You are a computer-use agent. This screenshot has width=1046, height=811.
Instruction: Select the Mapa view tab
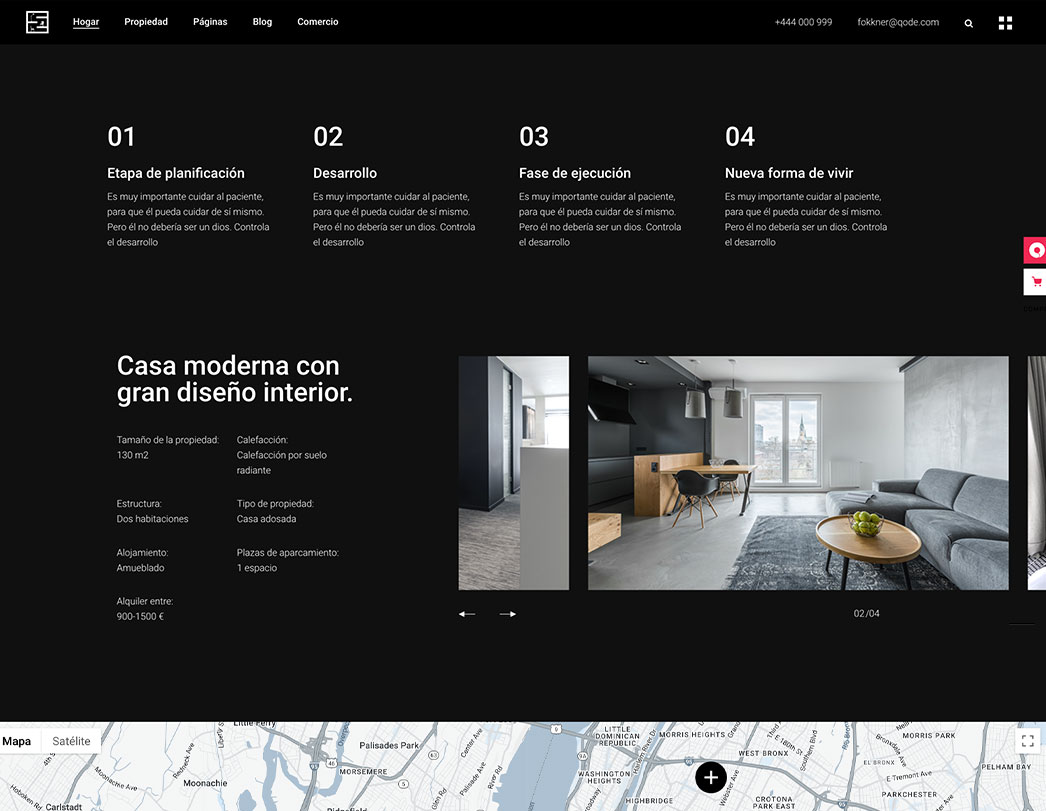(17, 741)
